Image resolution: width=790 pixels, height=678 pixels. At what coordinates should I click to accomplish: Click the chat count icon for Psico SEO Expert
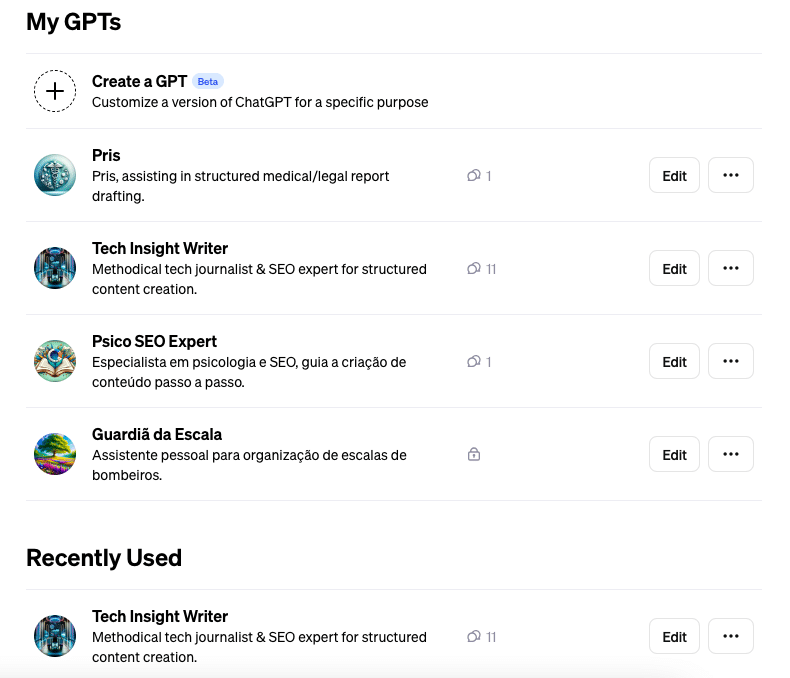pyautogui.click(x=474, y=362)
